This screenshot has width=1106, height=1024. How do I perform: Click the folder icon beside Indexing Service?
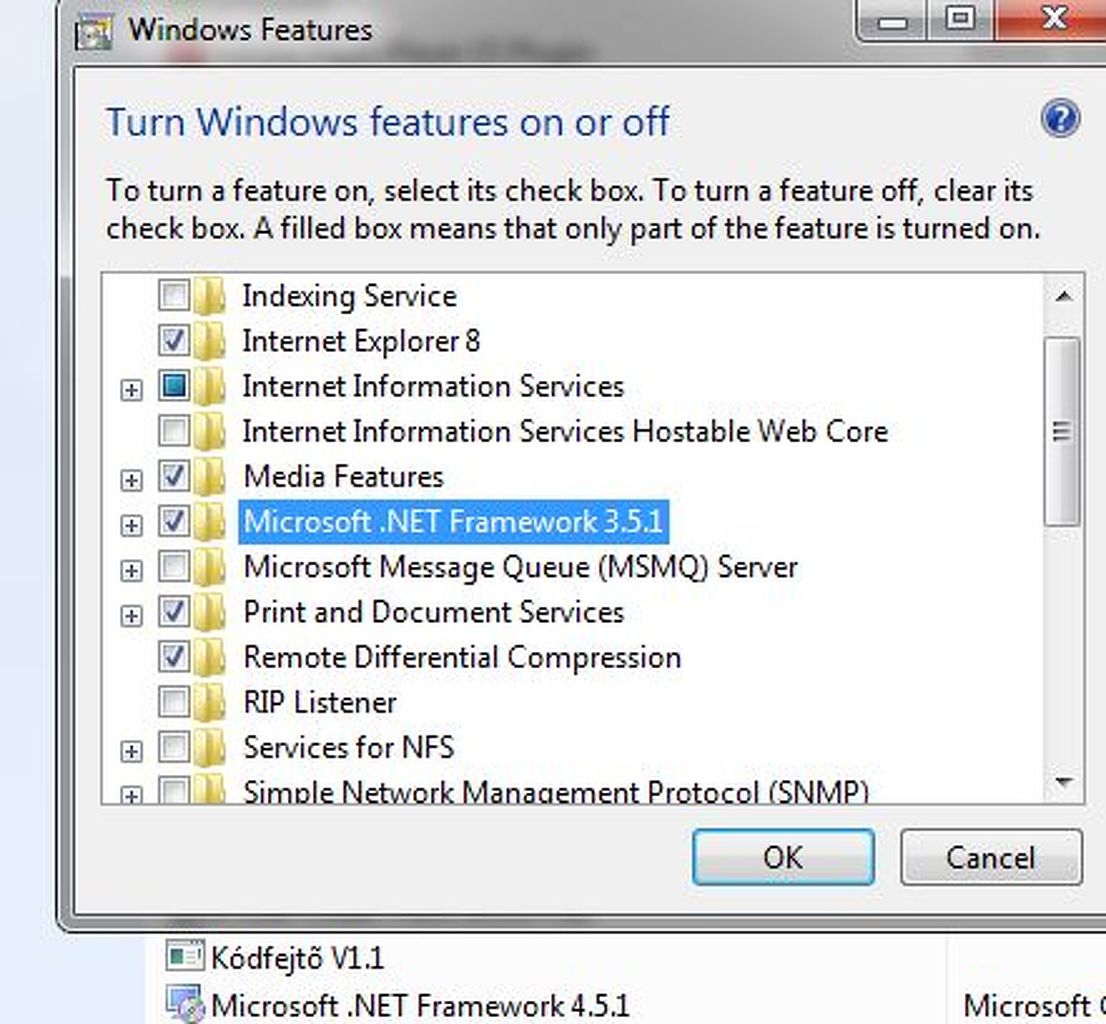click(x=209, y=296)
